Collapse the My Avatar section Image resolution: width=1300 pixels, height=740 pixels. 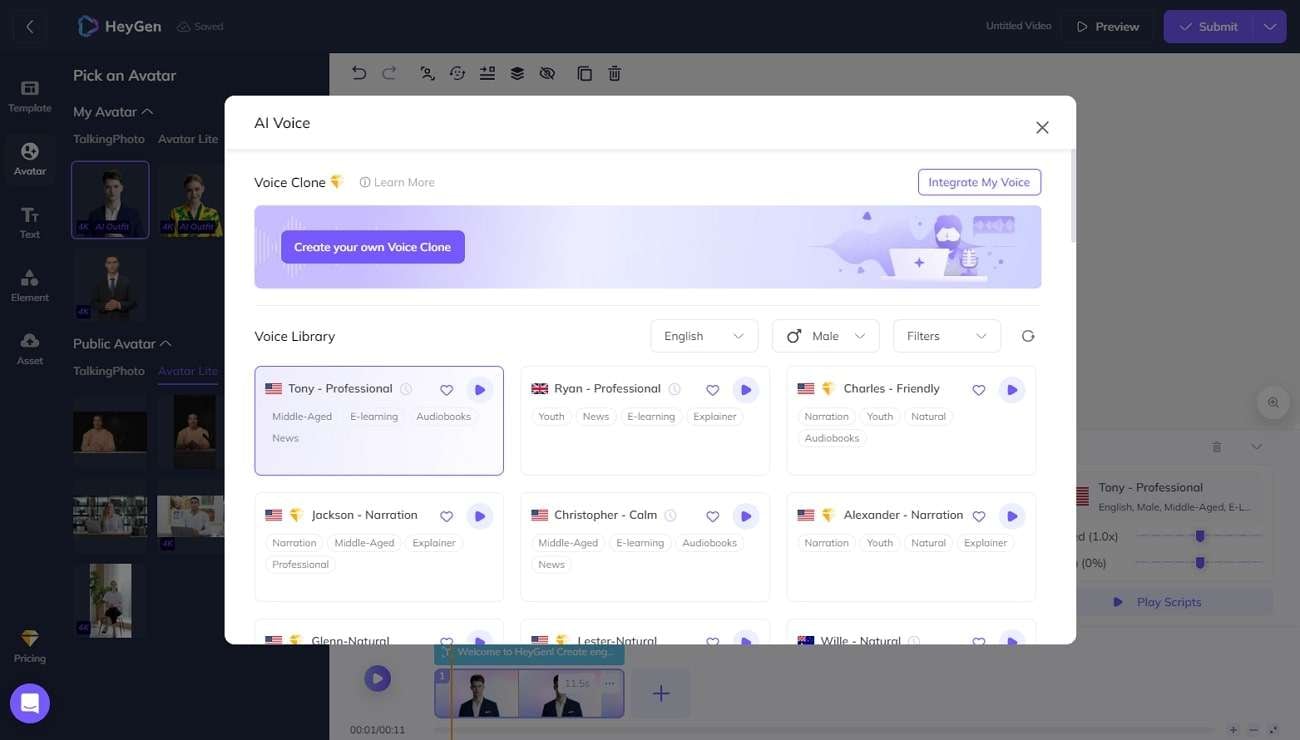[x=147, y=112]
